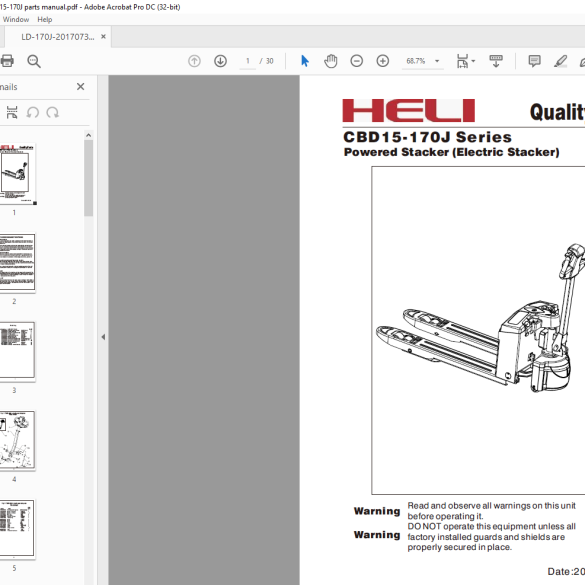Viewport: 585px width, 585px height.
Task: Switch to LD-170J-2017073 document tab
Action: (58, 37)
